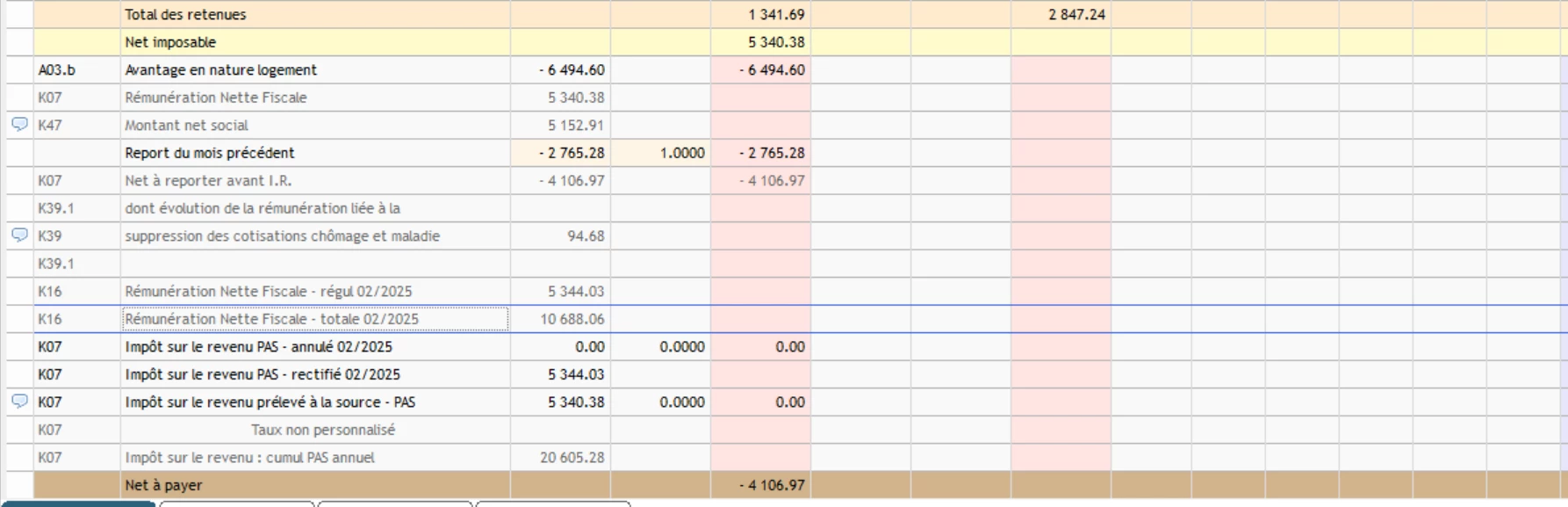This screenshot has width=1568, height=507.
Task: Select 'Rémunération Nette Fiscale - régul 02/2025'
Action: [x=269, y=291]
